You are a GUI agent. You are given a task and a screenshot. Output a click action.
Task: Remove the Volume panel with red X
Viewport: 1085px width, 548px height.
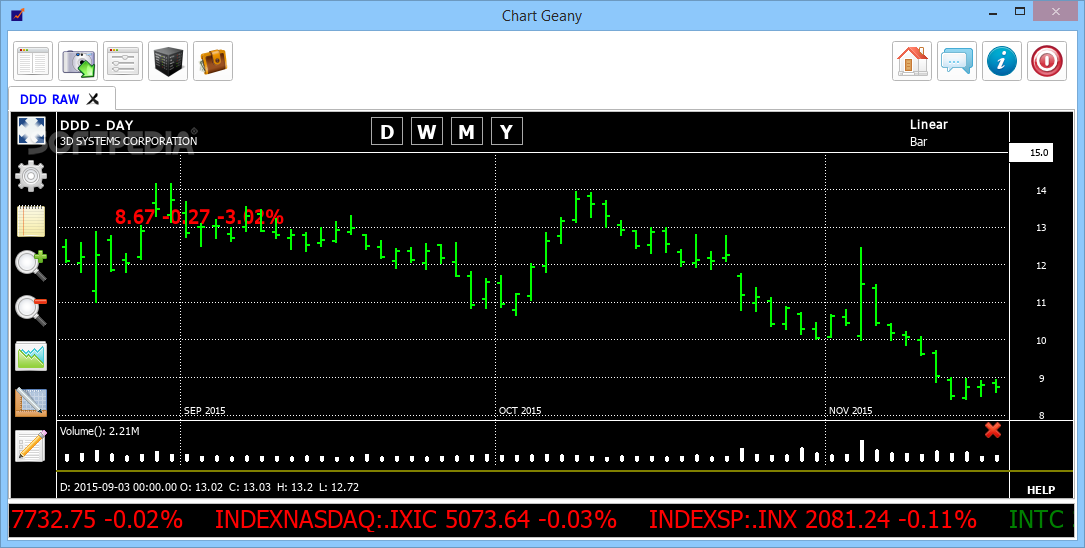[992, 430]
